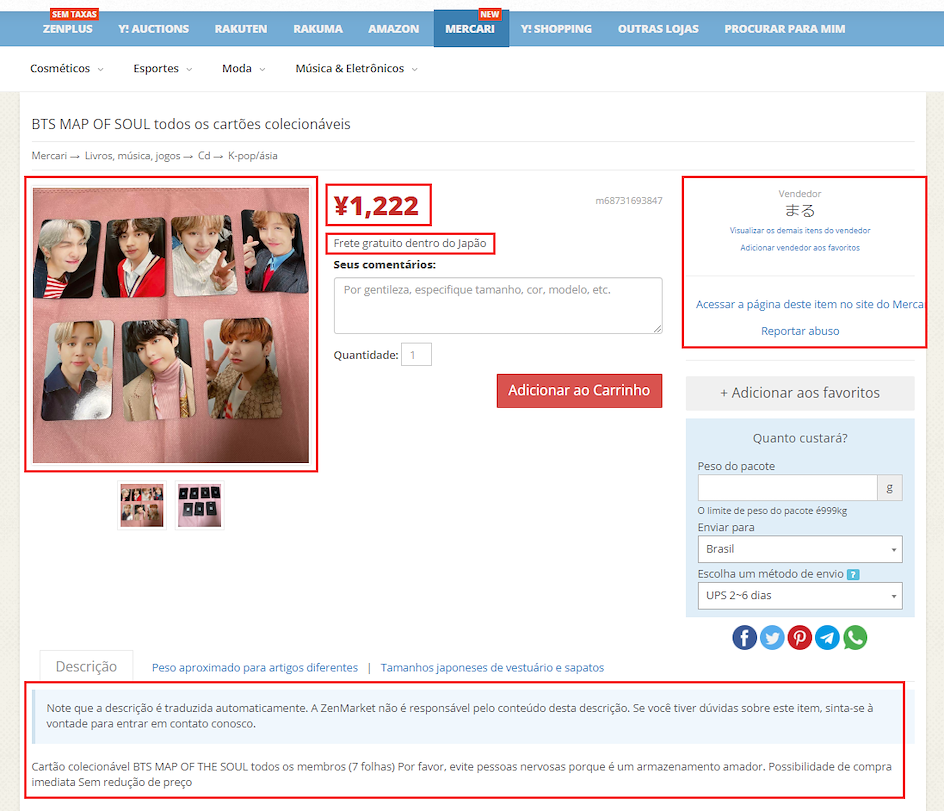Switch to Y! Shopping tab
This screenshot has width=944, height=811.
[x=556, y=29]
